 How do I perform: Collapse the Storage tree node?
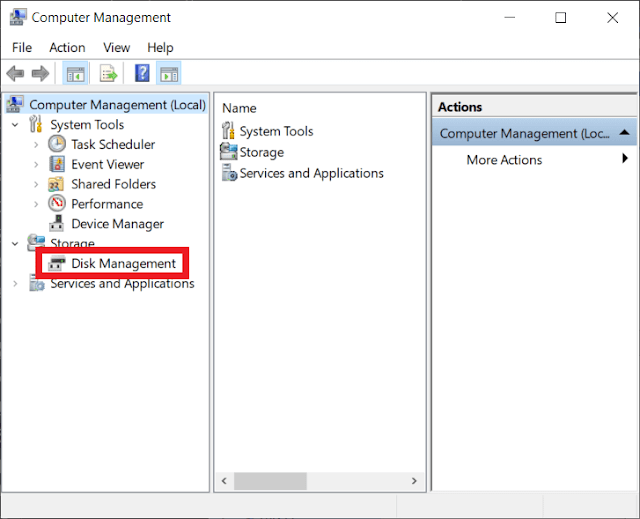(15, 244)
